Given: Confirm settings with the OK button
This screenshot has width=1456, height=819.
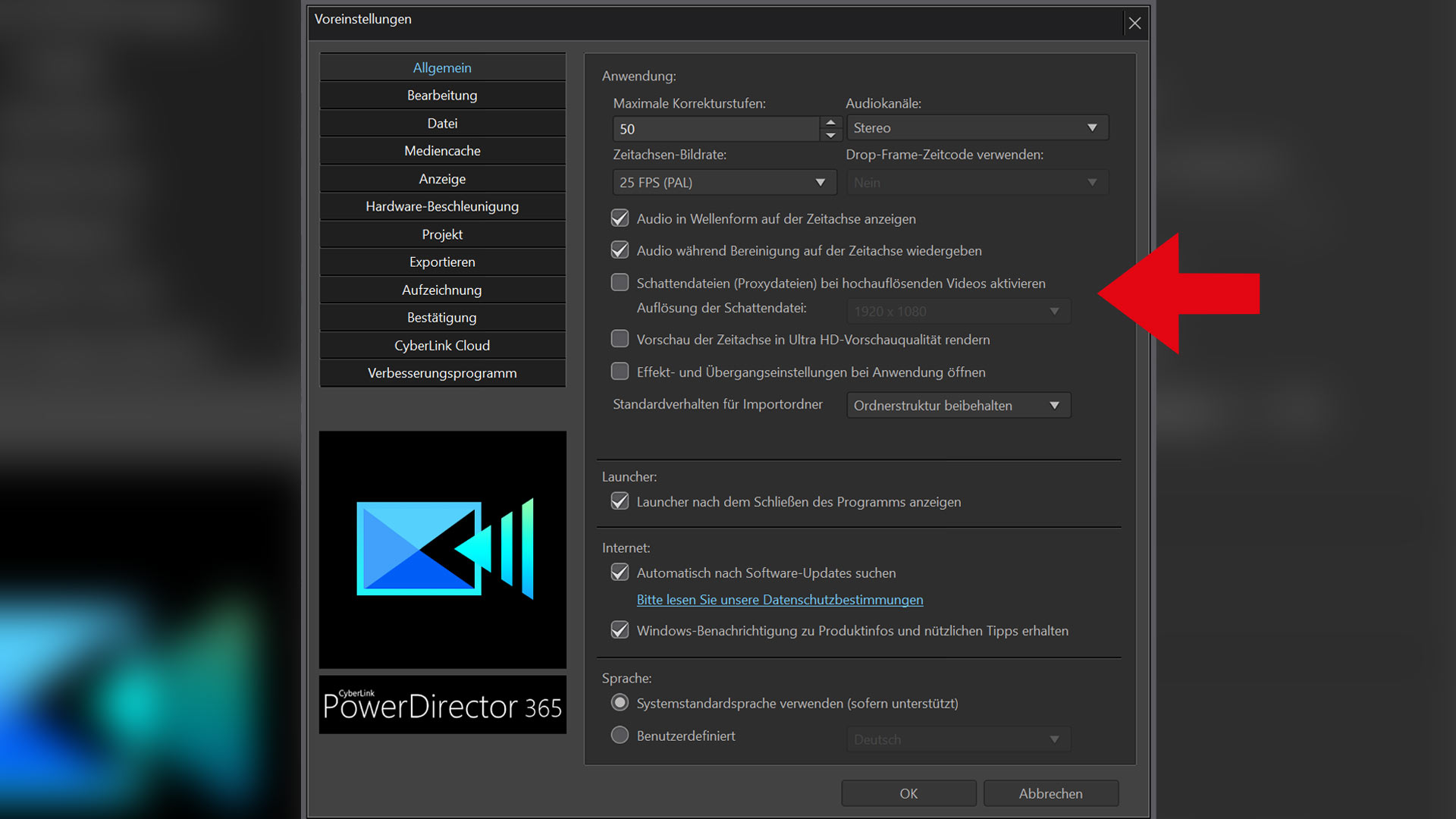Looking at the screenshot, I should pyautogui.click(x=908, y=793).
